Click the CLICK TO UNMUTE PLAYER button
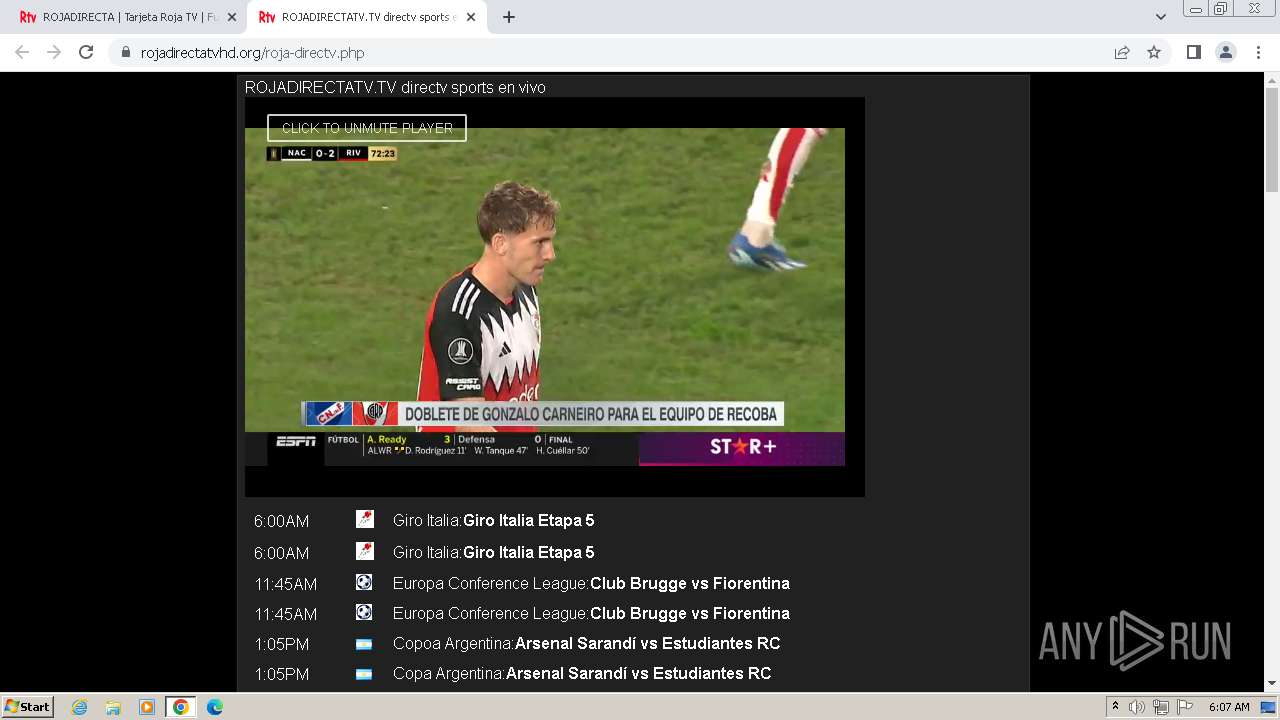 click(367, 128)
